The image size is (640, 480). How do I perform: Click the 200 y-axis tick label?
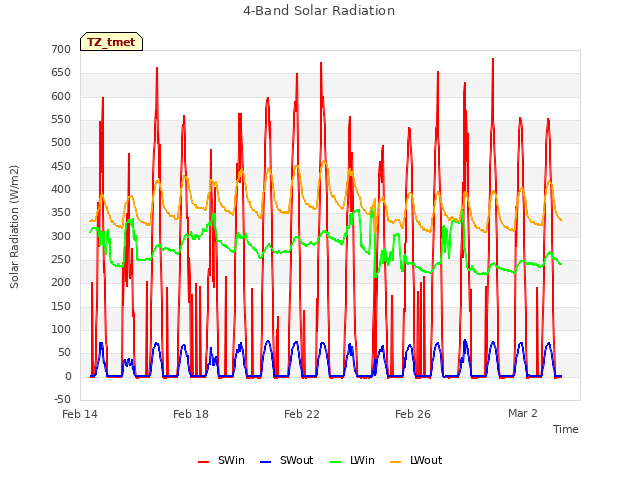61,282
